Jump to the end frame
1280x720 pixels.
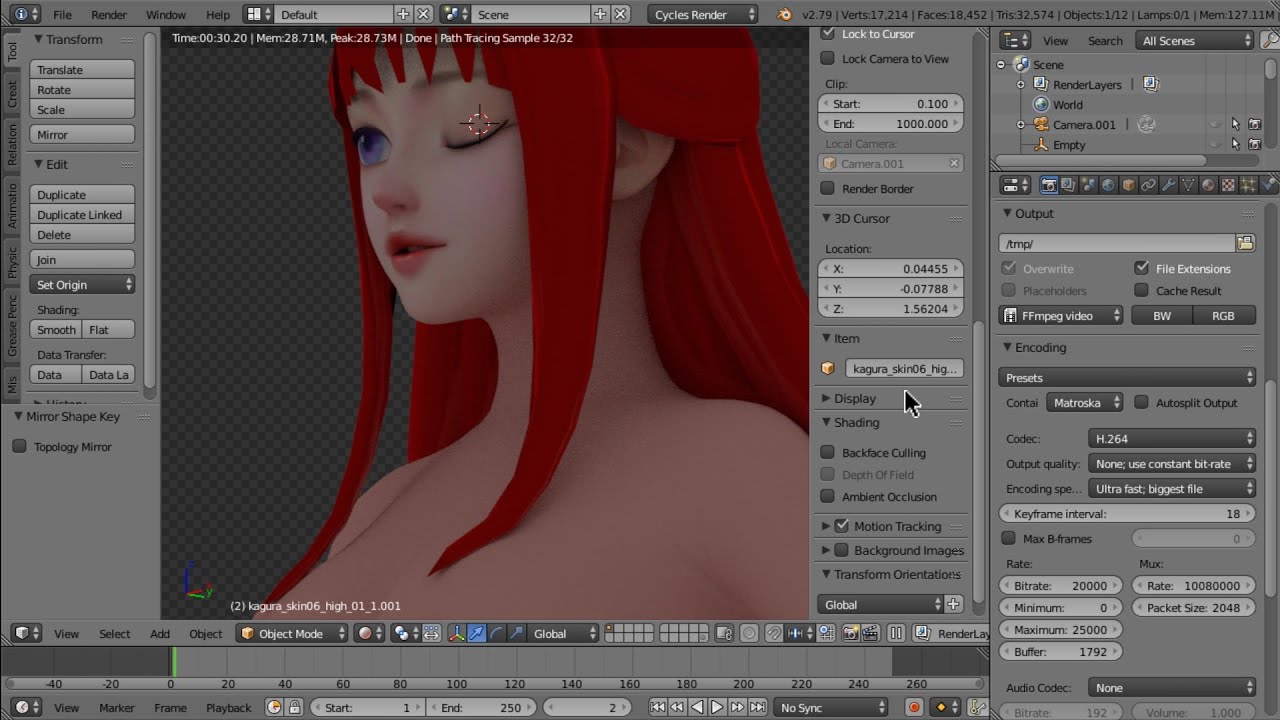click(x=757, y=707)
